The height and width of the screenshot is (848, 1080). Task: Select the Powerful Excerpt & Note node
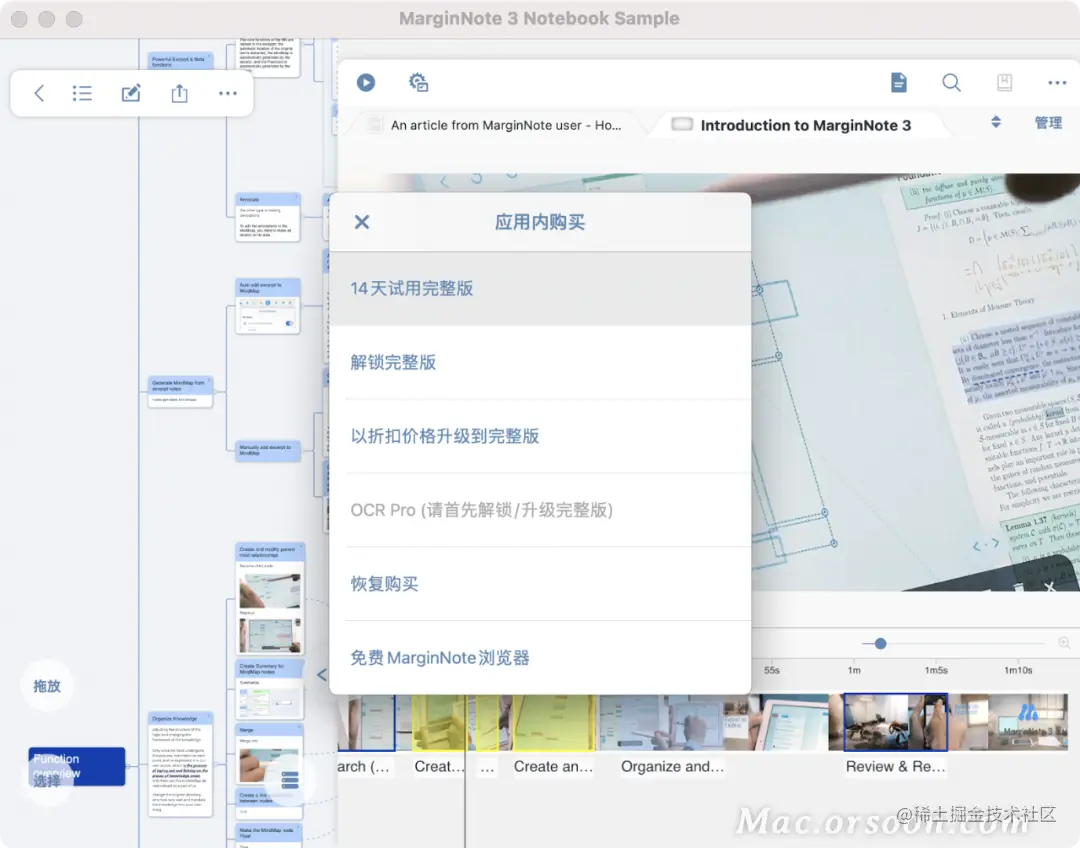[x=180, y=61]
